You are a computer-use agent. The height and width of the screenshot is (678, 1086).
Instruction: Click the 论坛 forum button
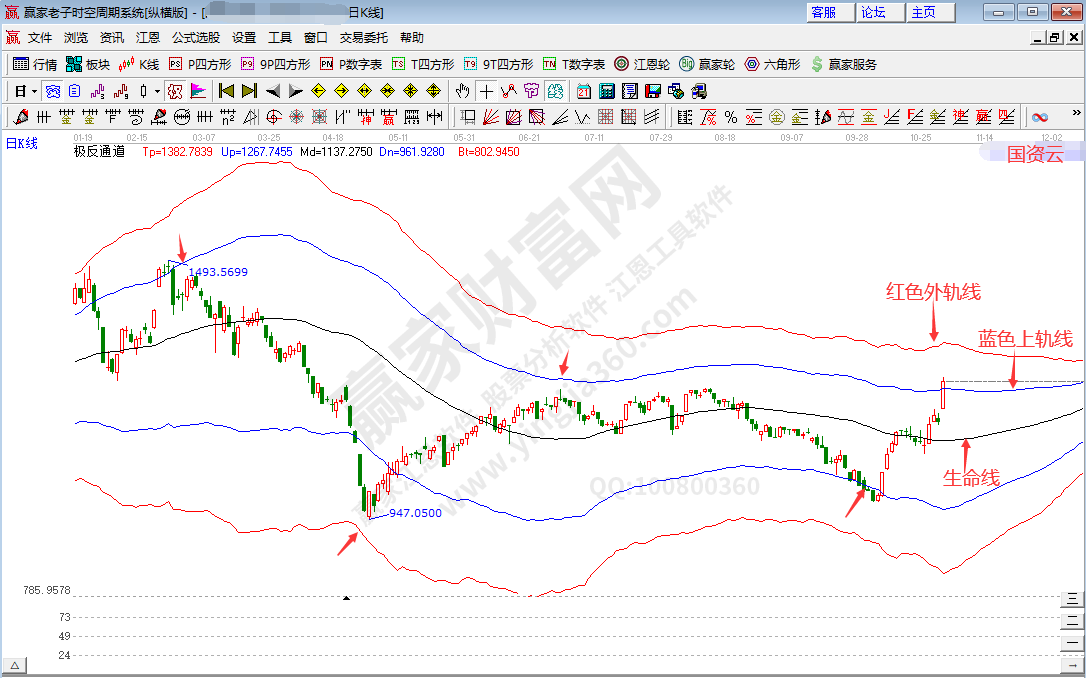(875, 12)
